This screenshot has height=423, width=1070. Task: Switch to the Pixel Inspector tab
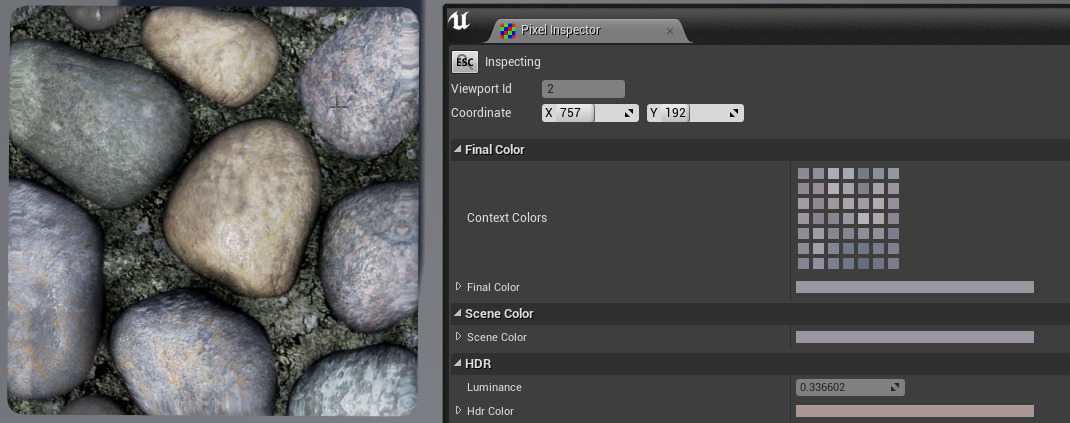point(560,31)
